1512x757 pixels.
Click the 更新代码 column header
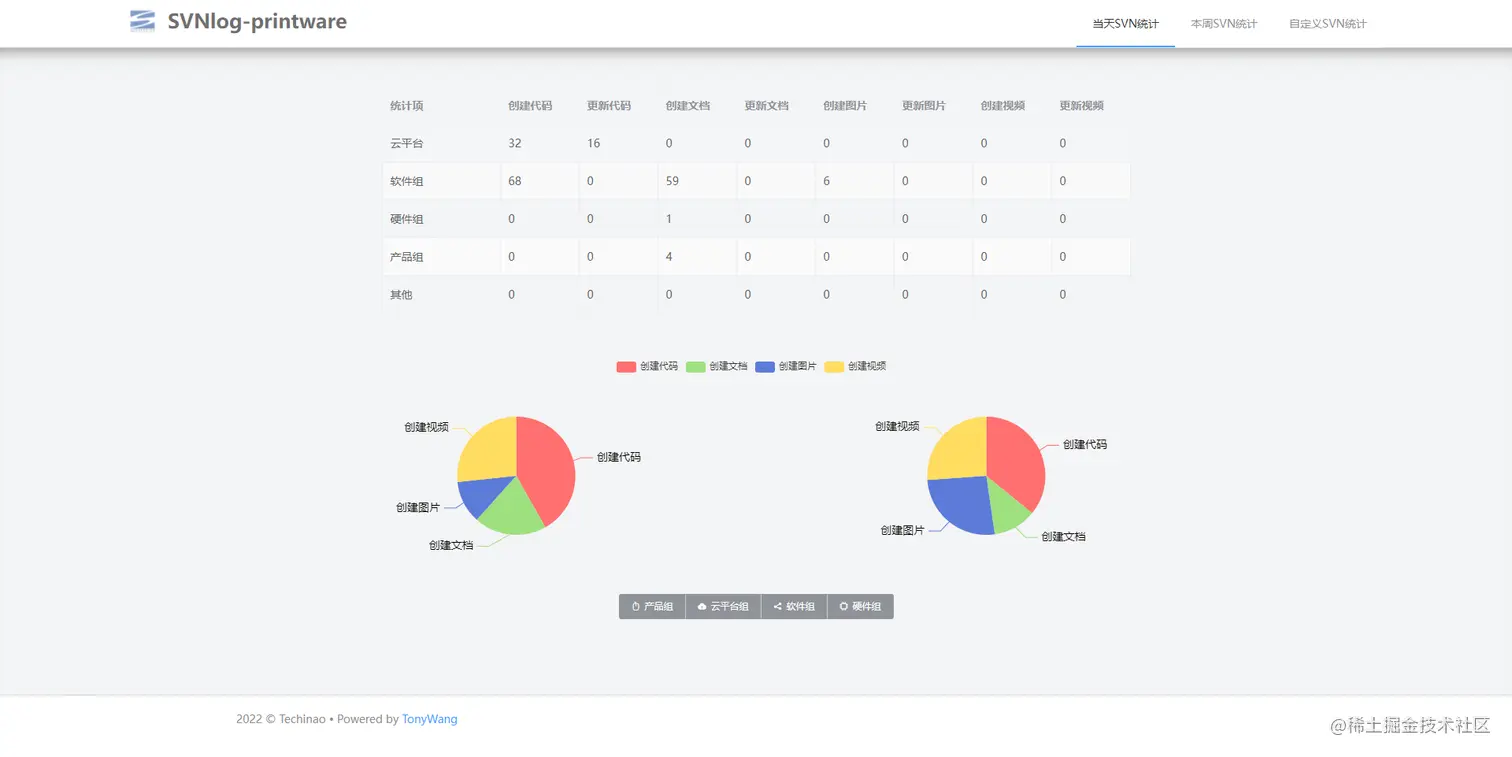pos(609,106)
